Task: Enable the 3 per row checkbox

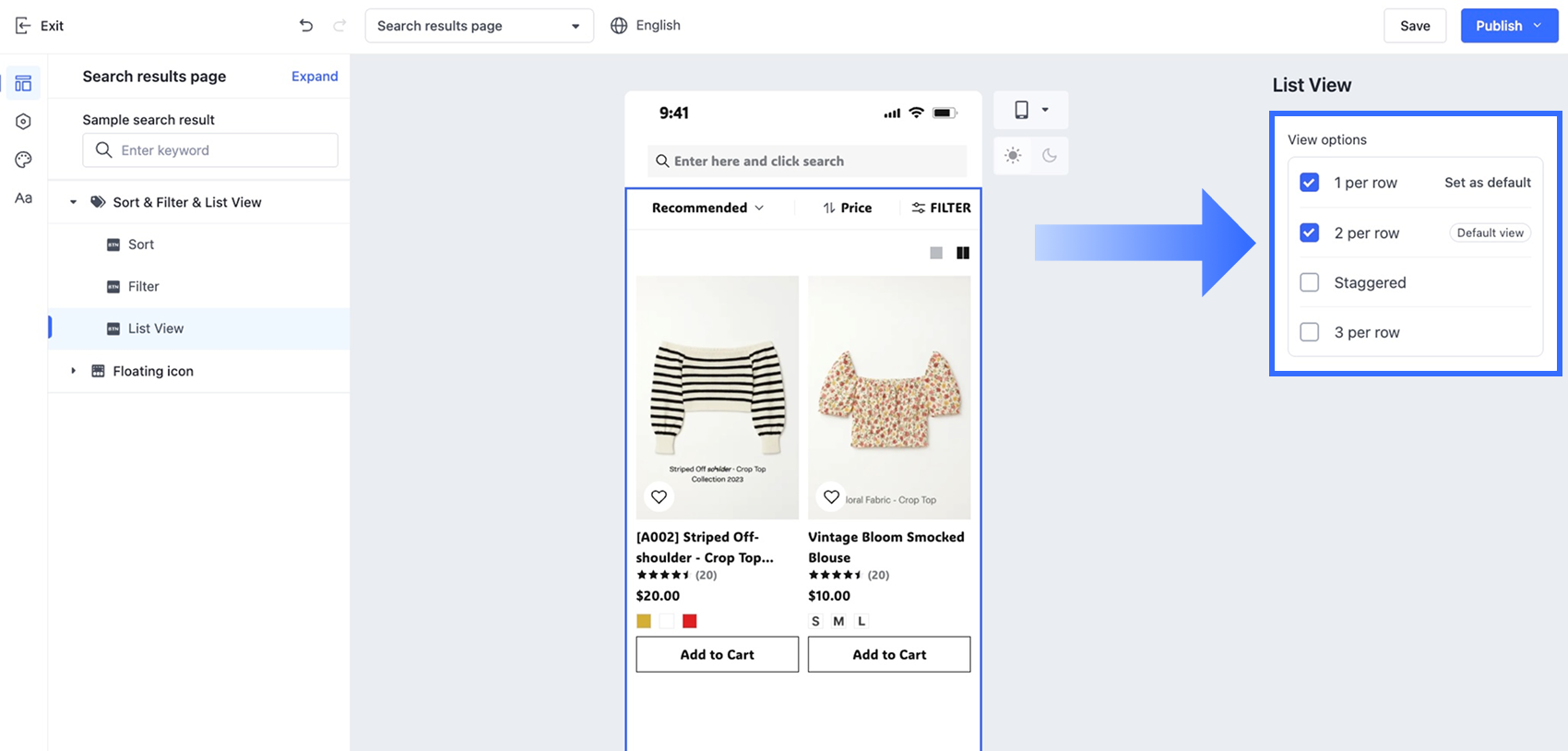Action: coord(1309,332)
